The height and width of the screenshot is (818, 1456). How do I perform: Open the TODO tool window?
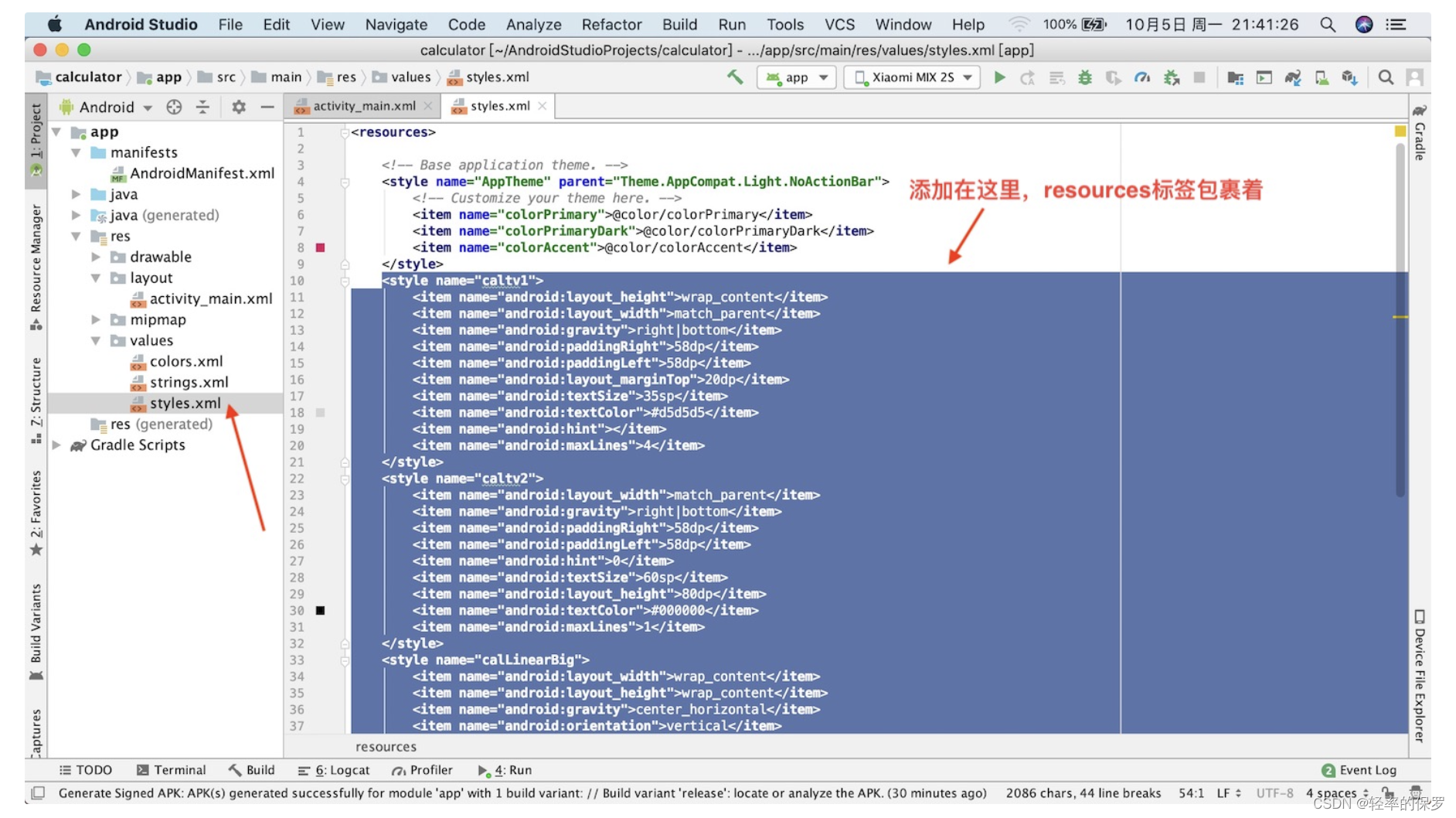click(86, 770)
